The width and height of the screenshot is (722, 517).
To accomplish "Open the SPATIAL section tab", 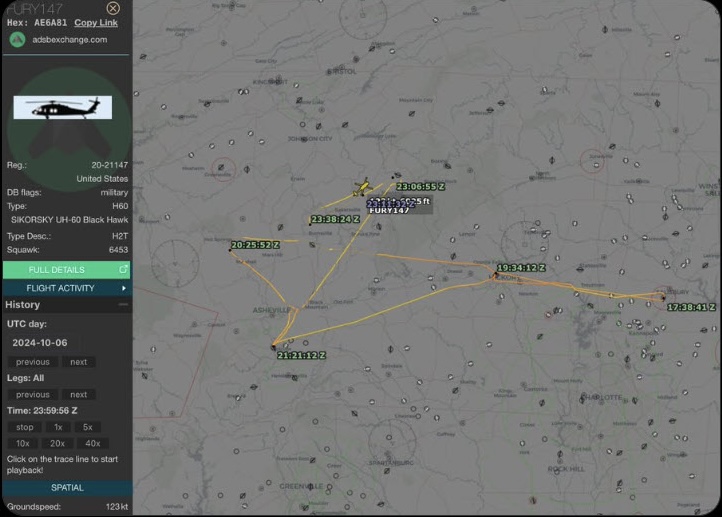I will coord(67,488).
